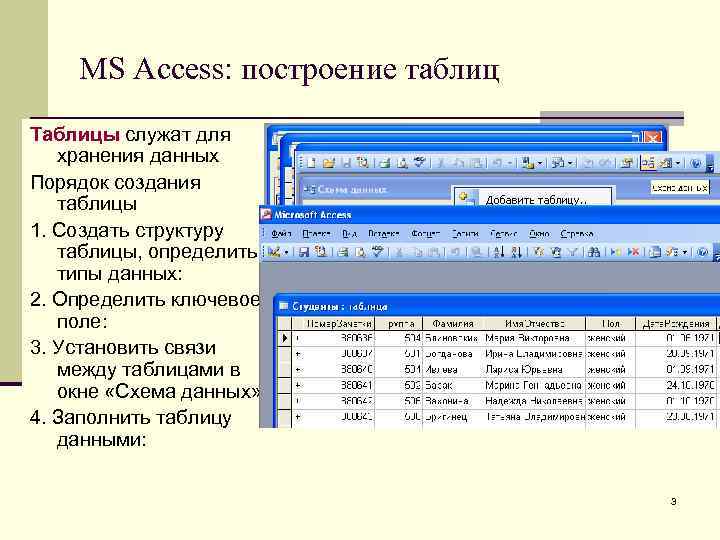Select the current record row selector arrow
This screenshot has height=540, width=720.
tap(284, 338)
